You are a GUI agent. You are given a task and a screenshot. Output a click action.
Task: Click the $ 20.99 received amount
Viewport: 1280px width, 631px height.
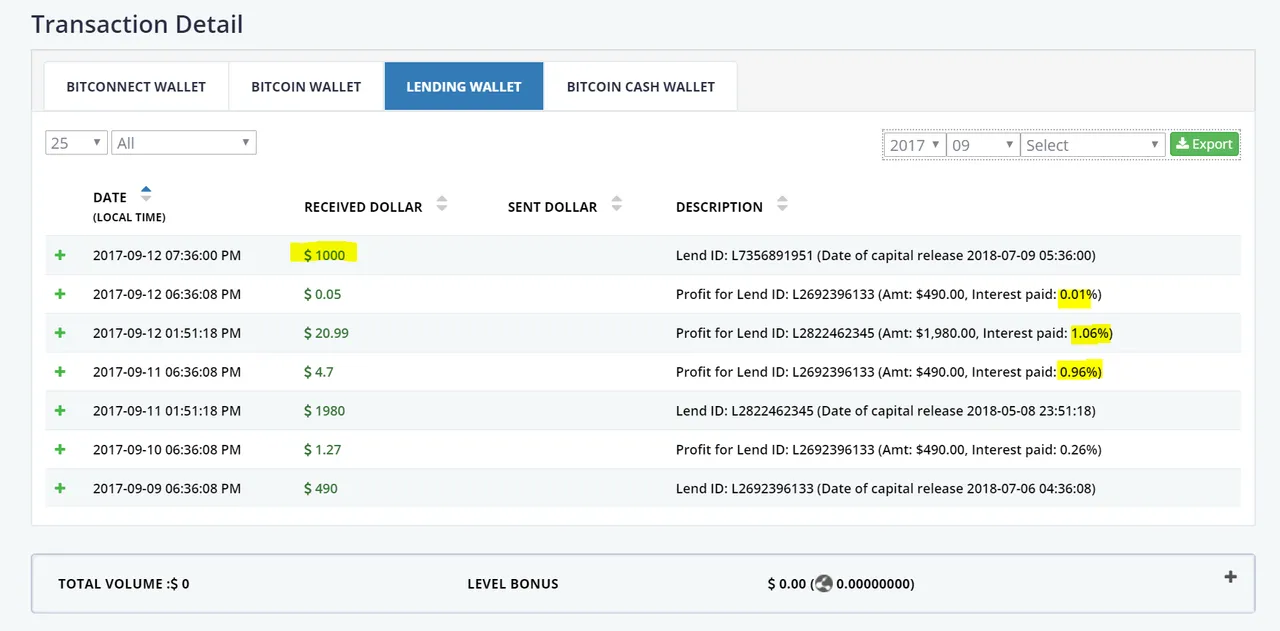point(327,333)
